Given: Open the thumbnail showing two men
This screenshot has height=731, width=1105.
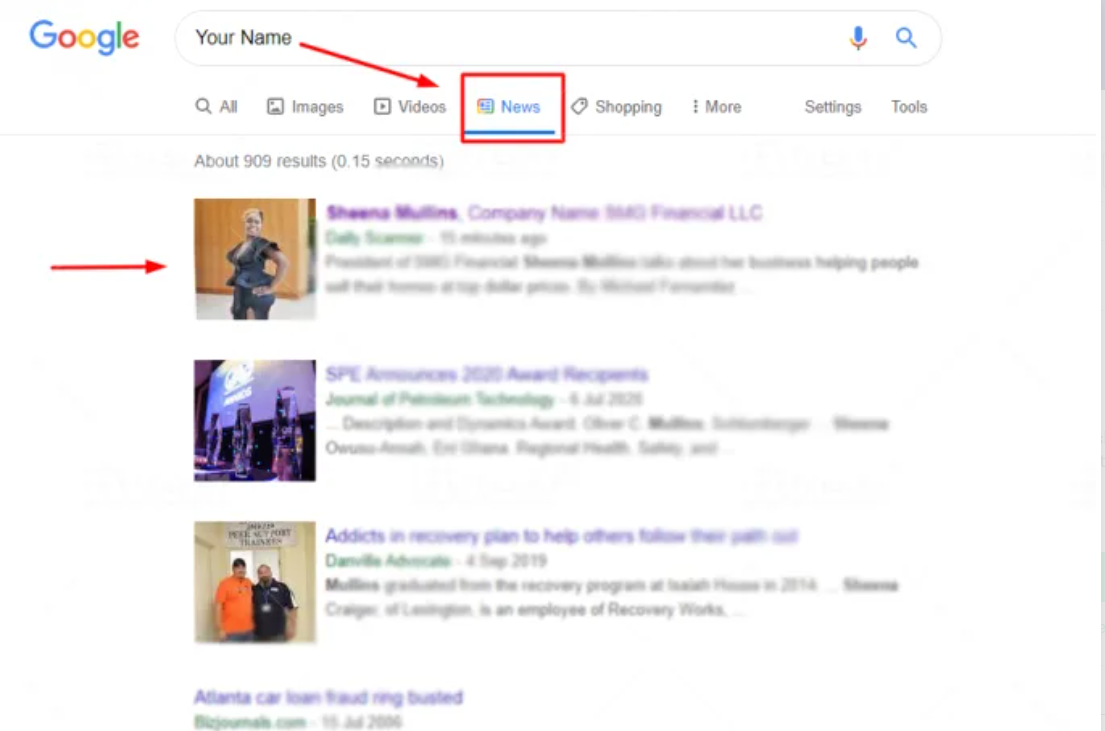Looking at the screenshot, I should tap(255, 581).
